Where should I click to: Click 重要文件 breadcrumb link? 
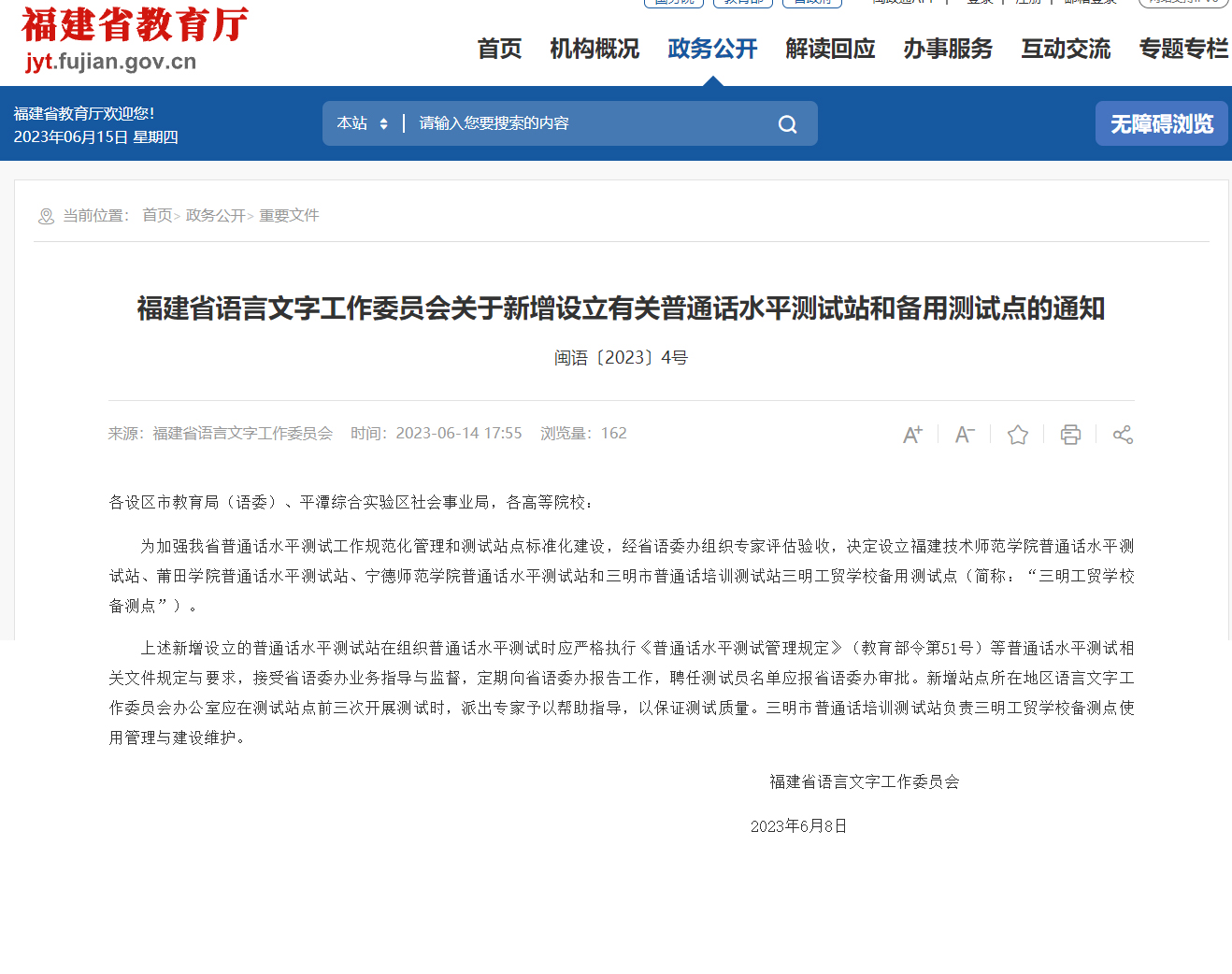(289, 216)
